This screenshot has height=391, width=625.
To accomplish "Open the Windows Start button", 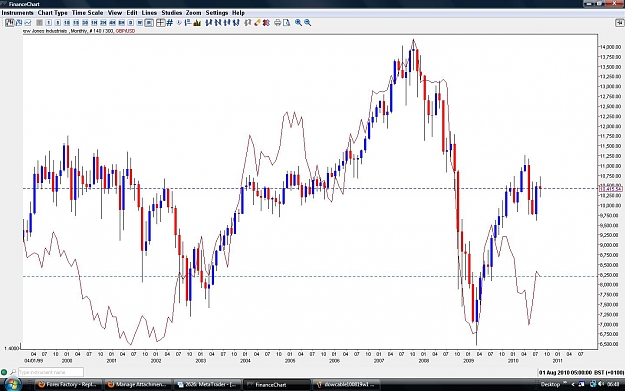I will point(13,385).
